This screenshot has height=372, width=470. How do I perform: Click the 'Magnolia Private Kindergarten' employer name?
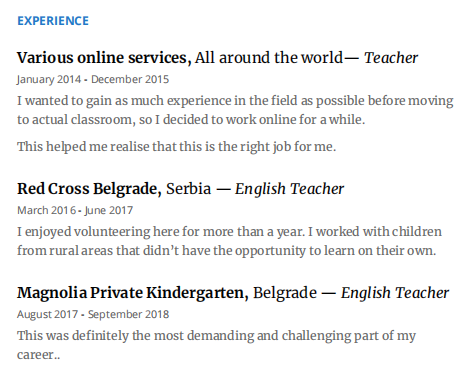133,293
